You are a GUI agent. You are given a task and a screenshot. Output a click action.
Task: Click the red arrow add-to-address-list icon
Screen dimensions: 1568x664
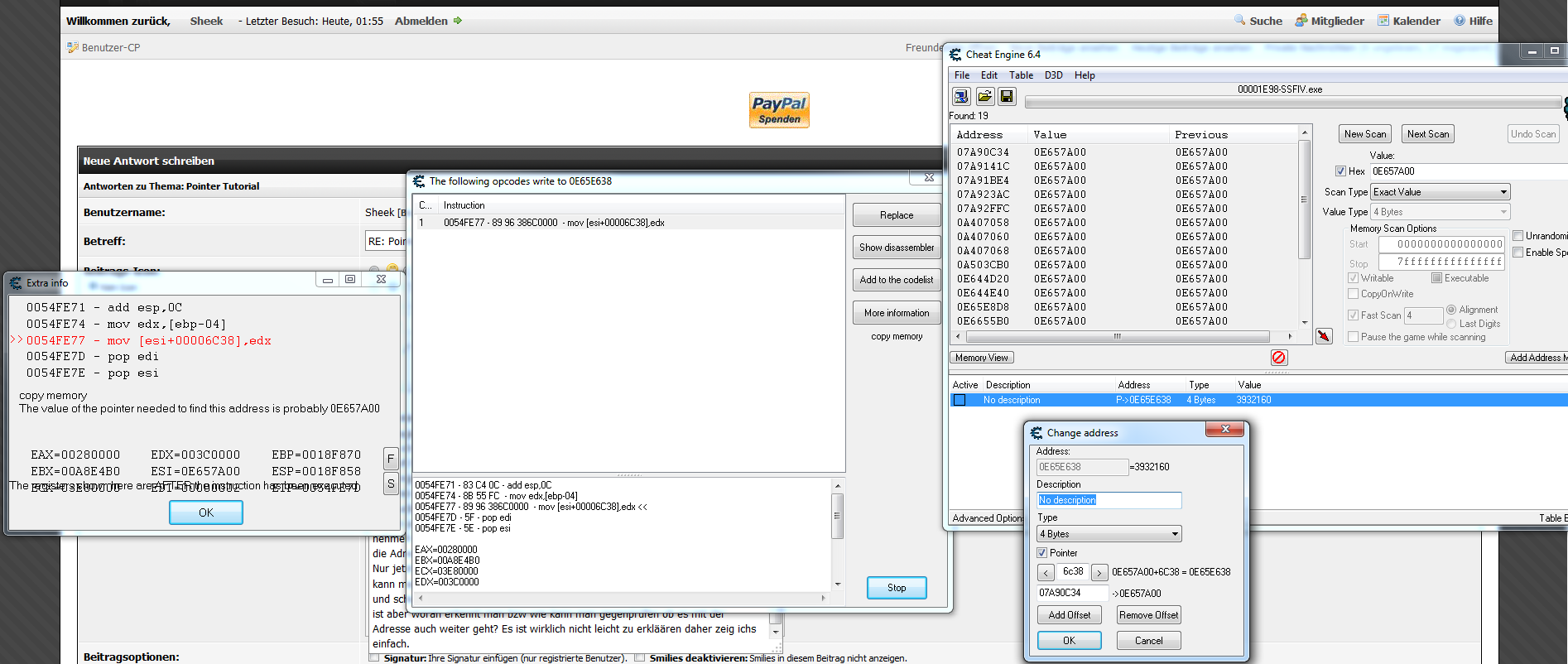click(1324, 336)
